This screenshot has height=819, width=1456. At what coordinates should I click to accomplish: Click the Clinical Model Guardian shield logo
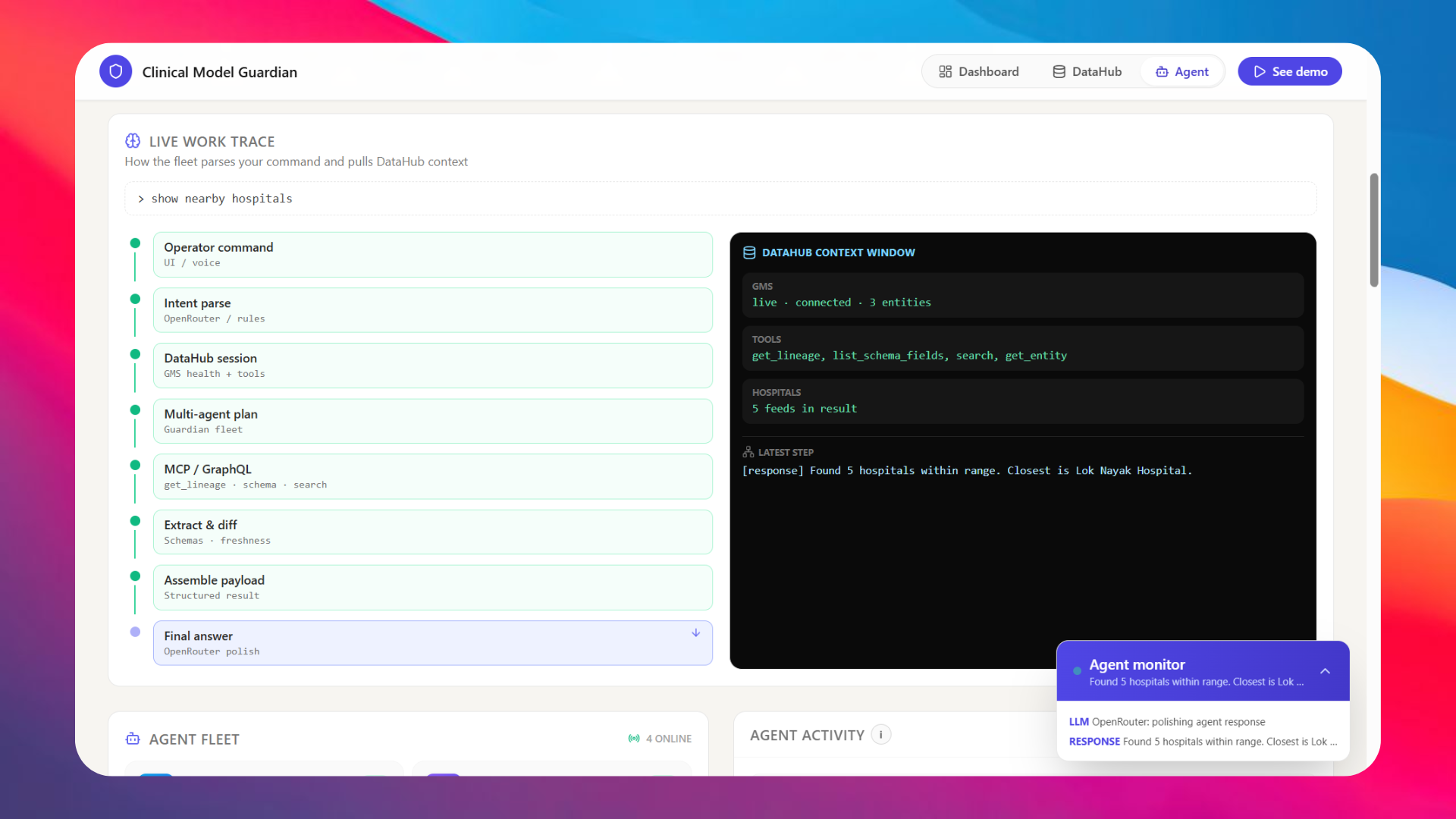pyautogui.click(x=115, y=71)
